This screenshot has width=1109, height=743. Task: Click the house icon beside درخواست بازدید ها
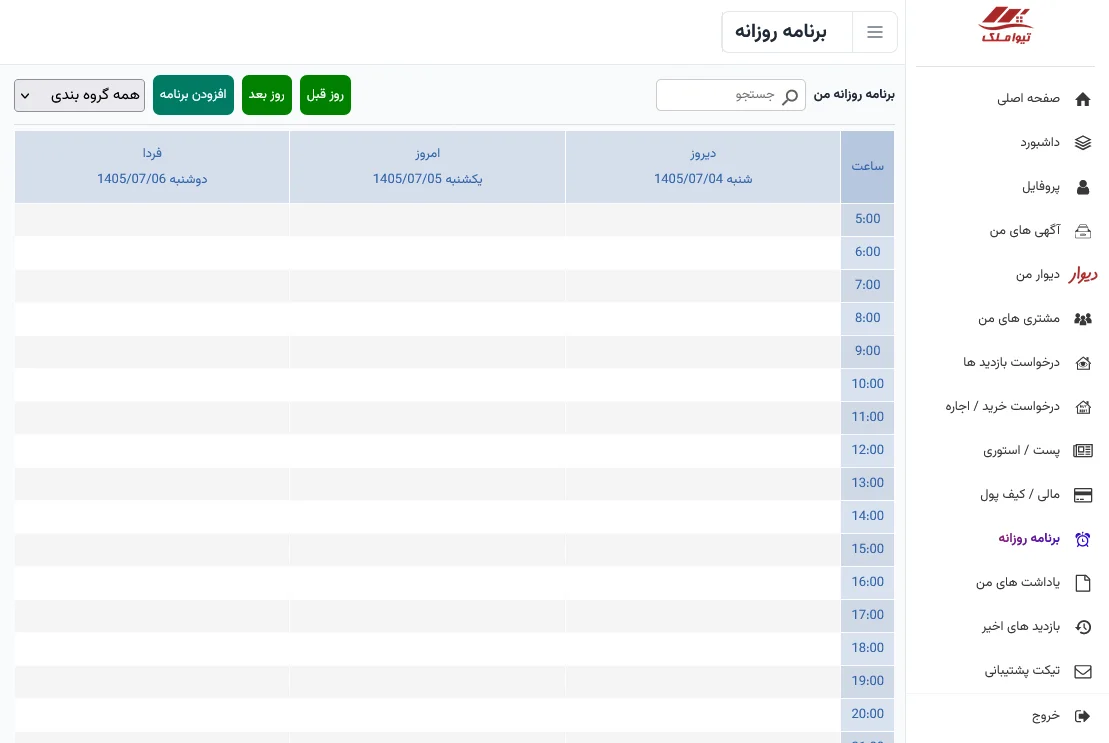(1083, 363)
